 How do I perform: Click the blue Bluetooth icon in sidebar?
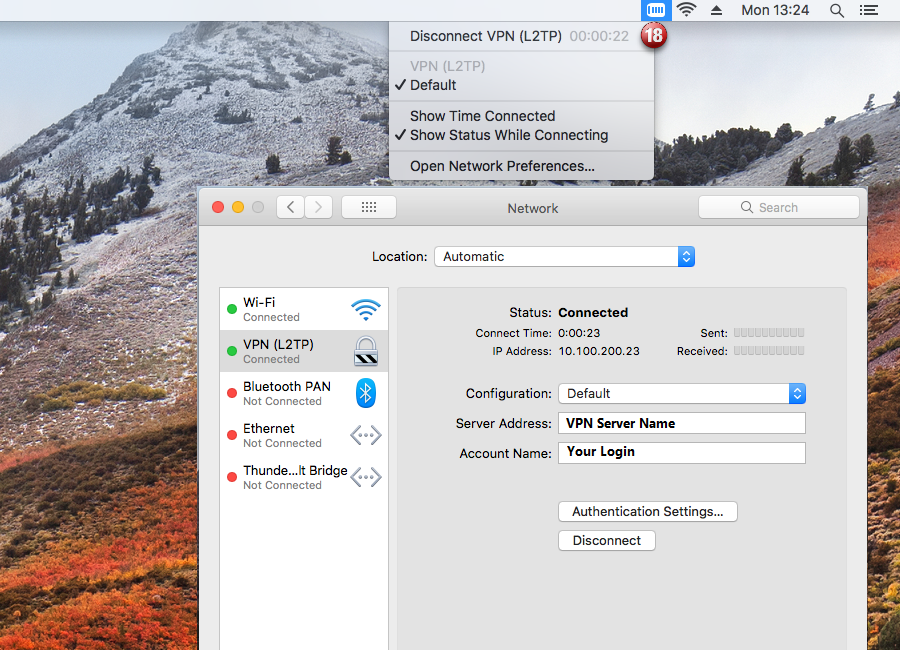coord(366,393)
